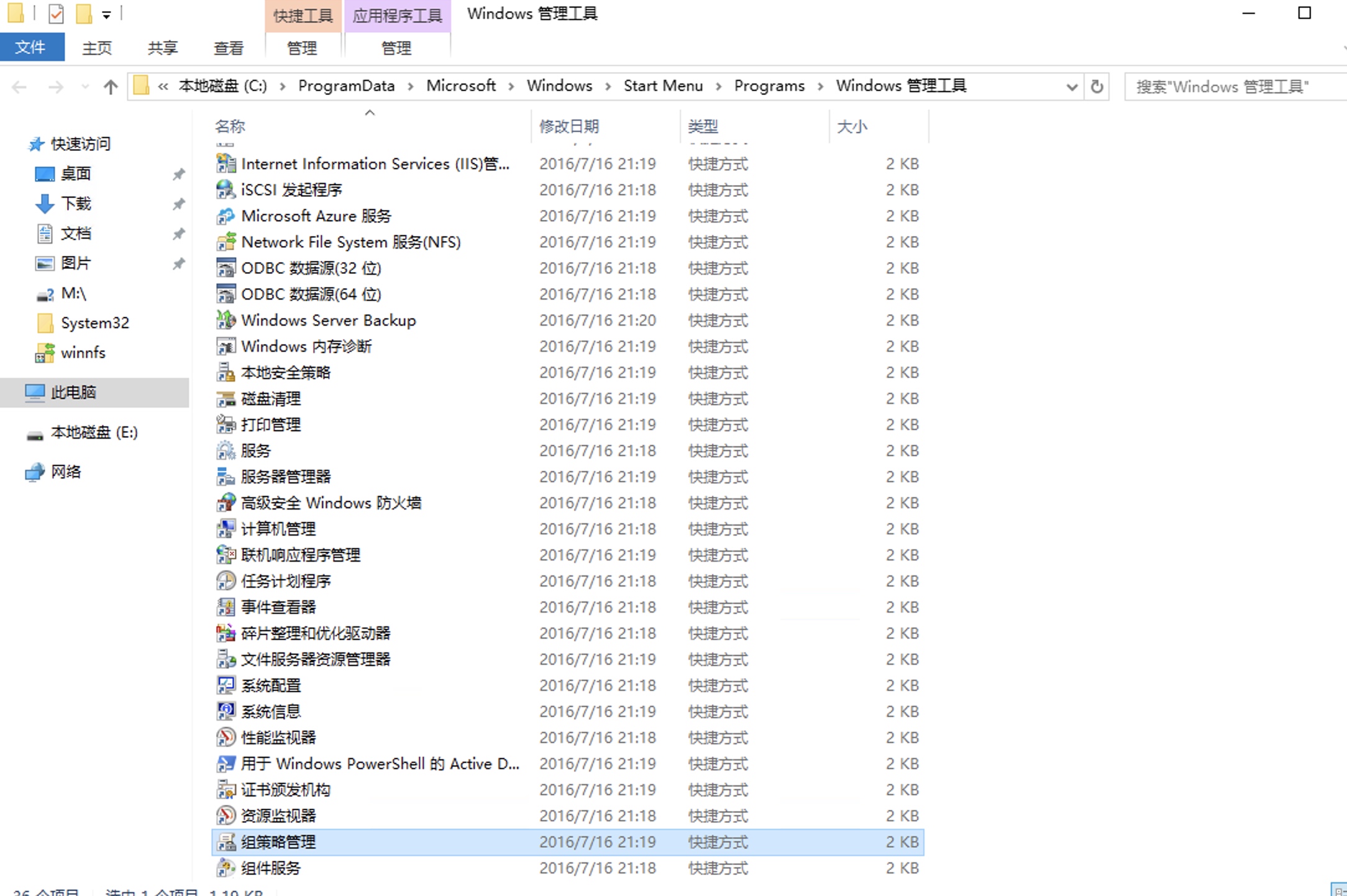Click the 组件服务 icon
Screen dimensions: 1347x896
click(226, 868)
